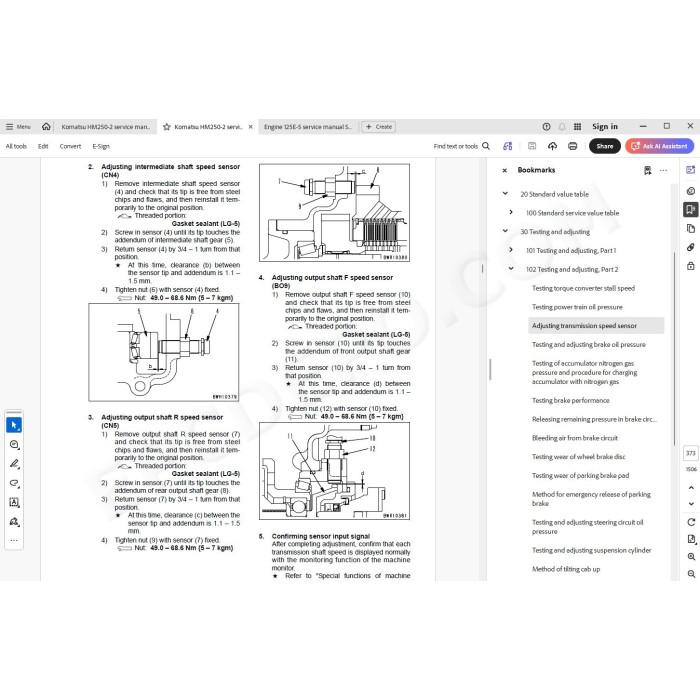Toggle the Bookmarks panel icon in right rail
The width and height of the screenshot is (700, 700).
coord(691,209)
